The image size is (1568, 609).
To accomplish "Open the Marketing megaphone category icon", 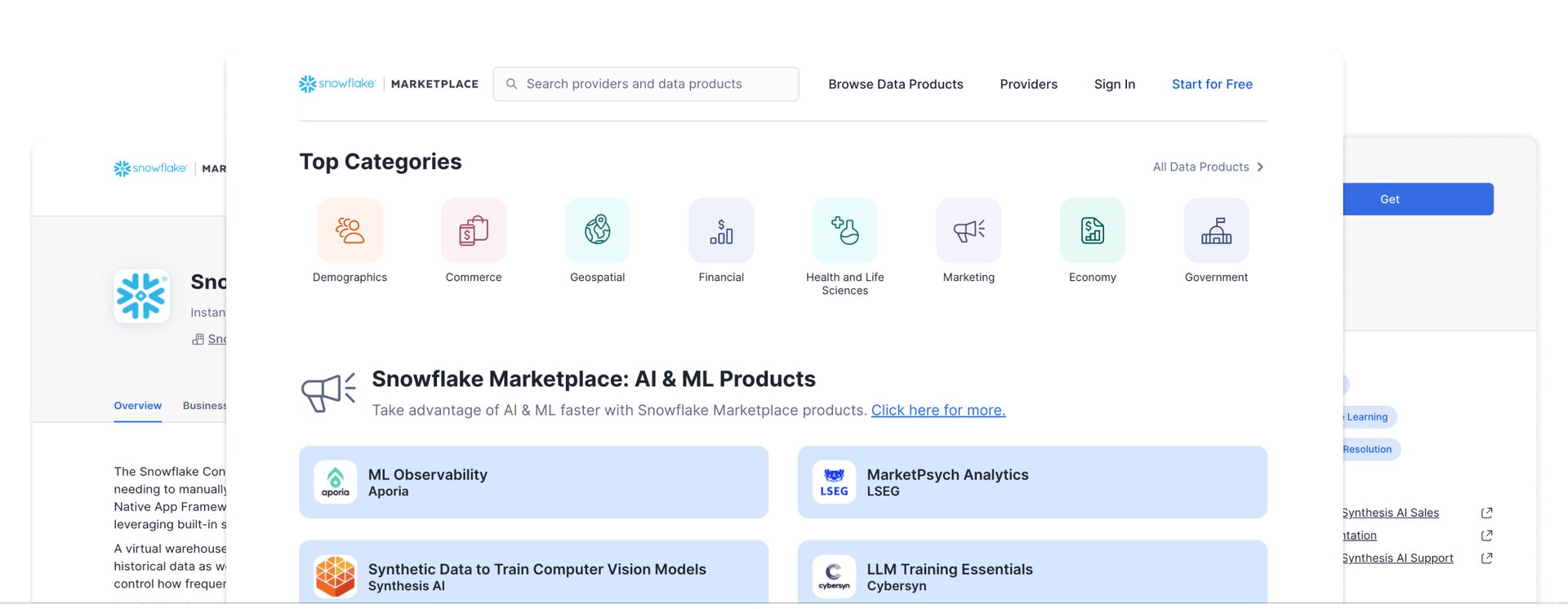I will [x=969, y=230].
